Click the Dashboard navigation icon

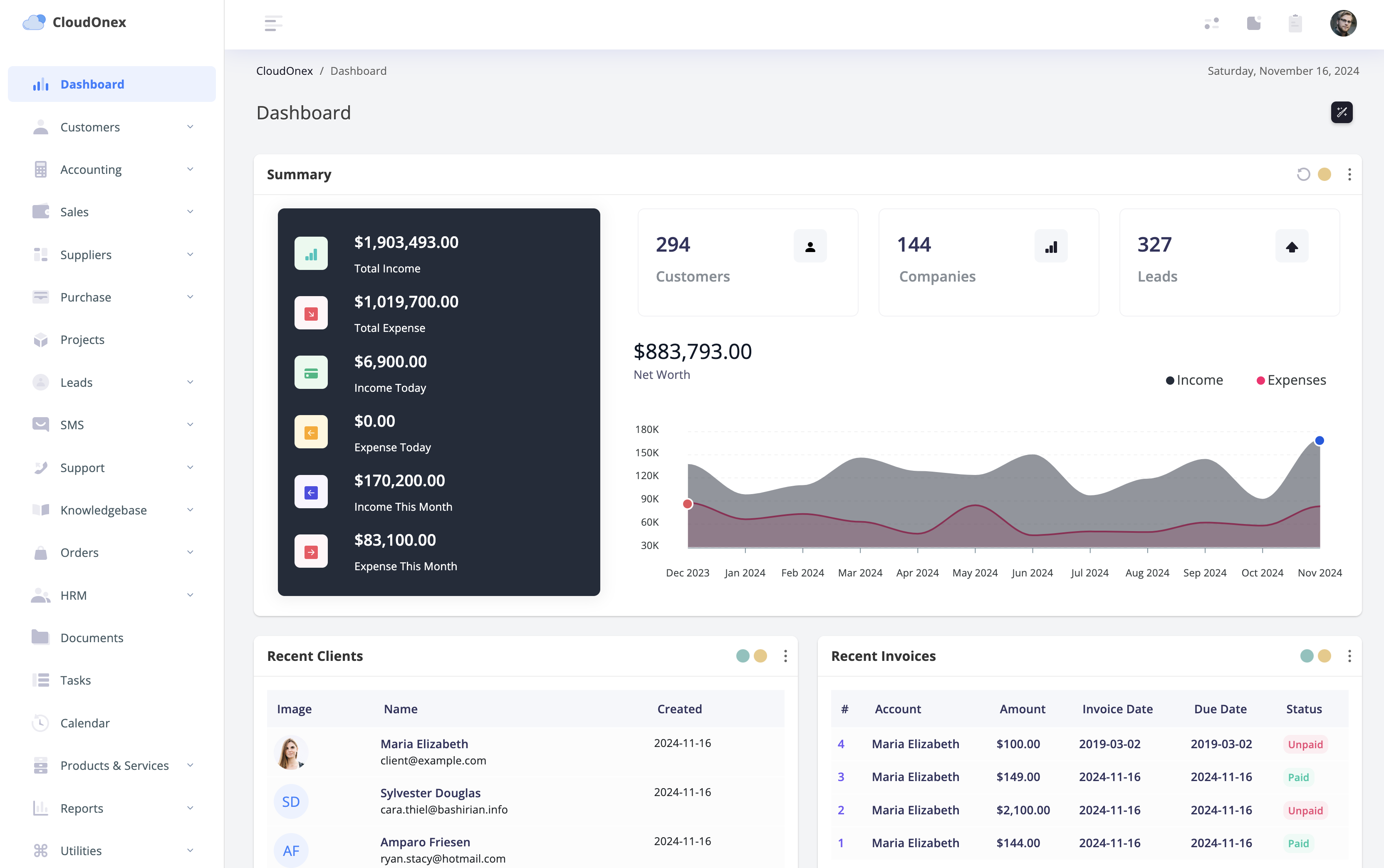40,84
